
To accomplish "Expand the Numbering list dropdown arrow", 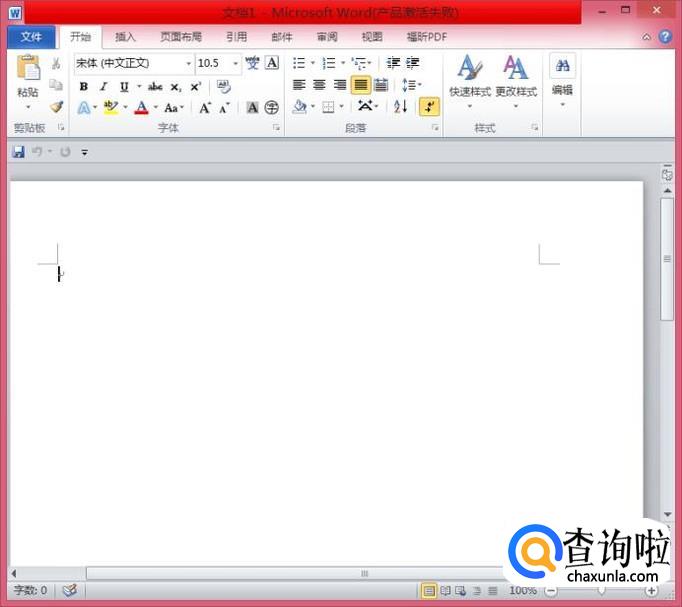I will 343,63.
